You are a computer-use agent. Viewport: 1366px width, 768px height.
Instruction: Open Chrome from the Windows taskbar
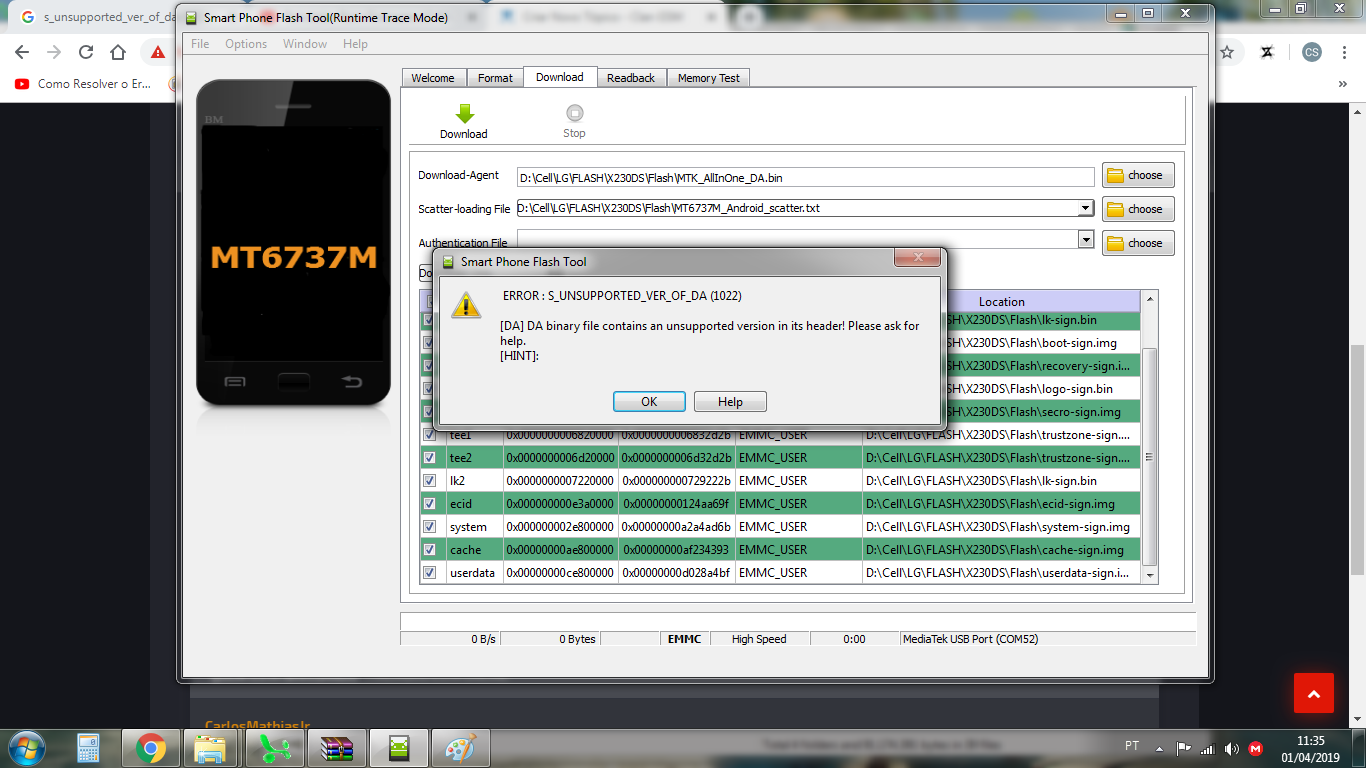(151, 748)
